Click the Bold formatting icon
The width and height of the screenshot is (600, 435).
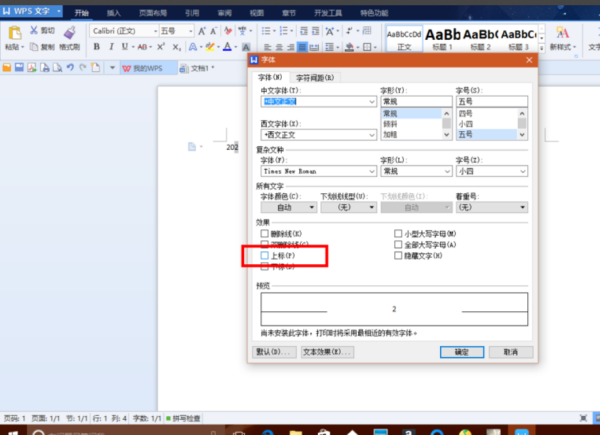(x=95, y=47)
